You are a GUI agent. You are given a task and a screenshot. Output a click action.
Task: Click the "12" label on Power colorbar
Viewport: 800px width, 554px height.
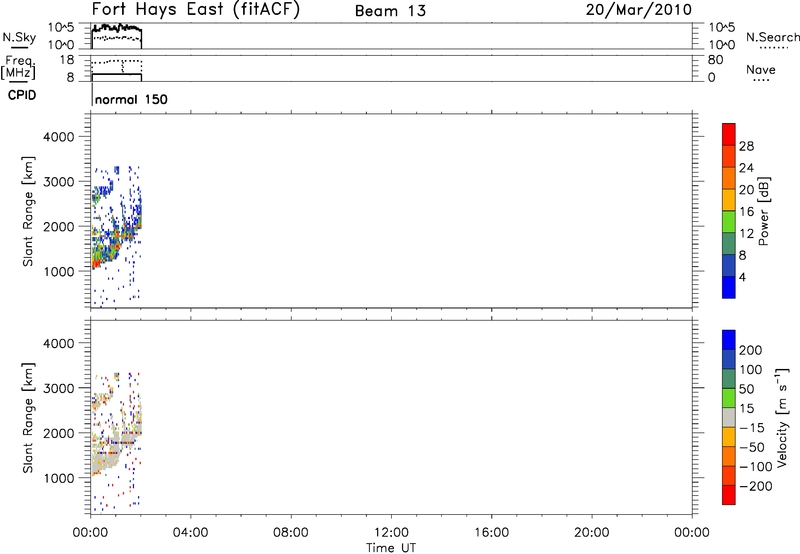coord(746,234)
